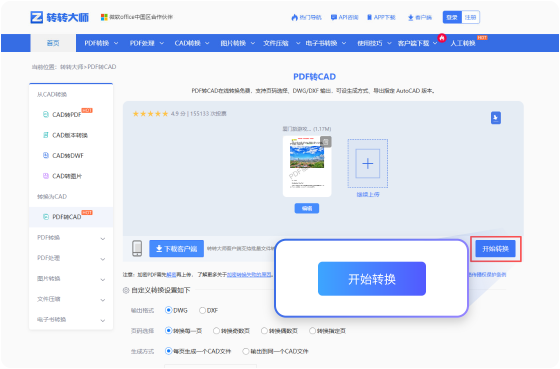
Task: Open 文件压缩 menu in top navigation bar
Action: click(x=281, y=43)
